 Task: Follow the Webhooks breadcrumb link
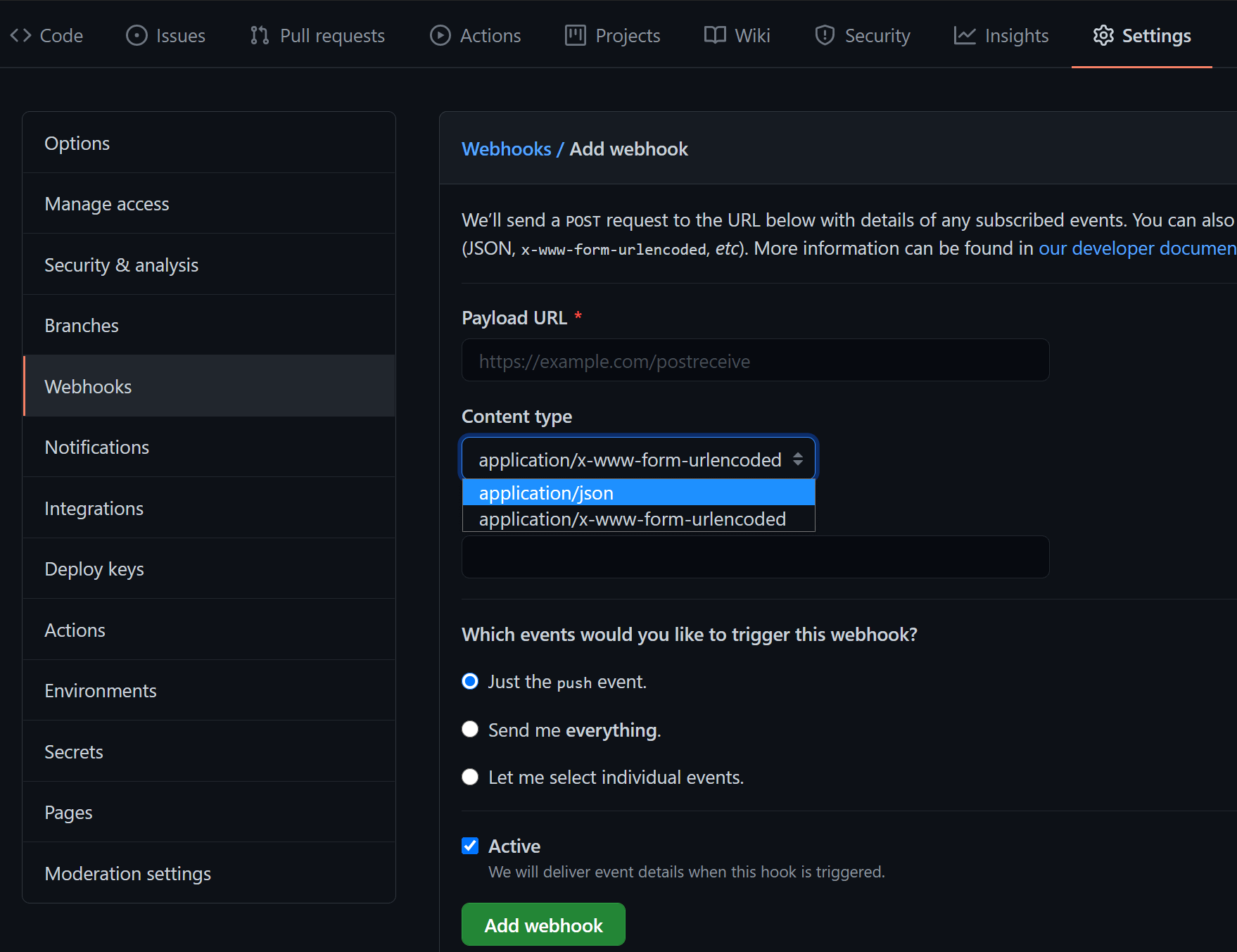[x=506, y=148]
